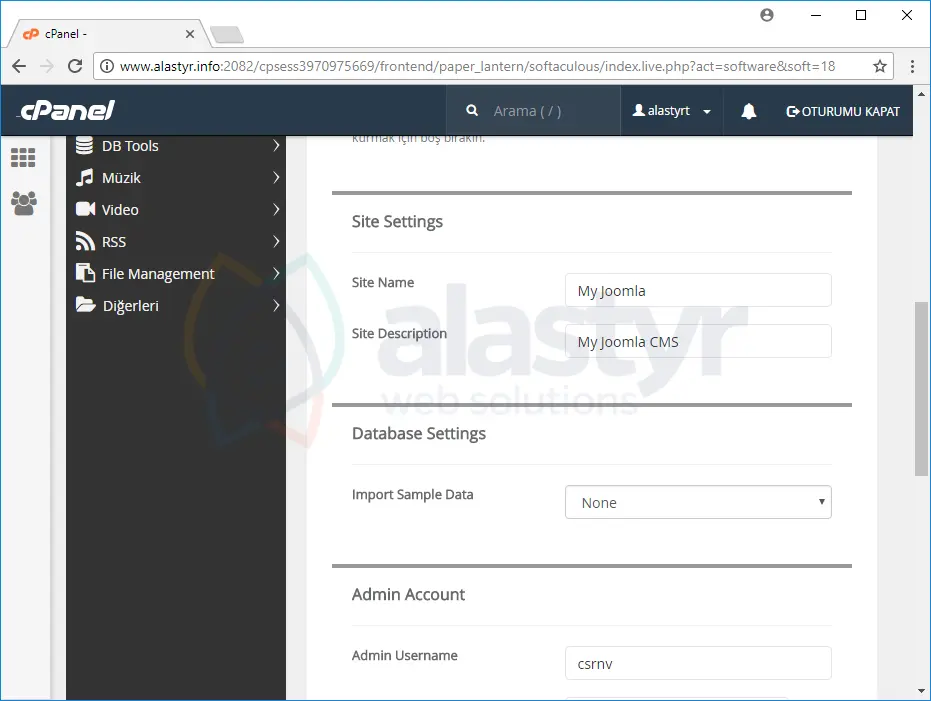Image resolution: width=931 pixels, height=701 pixels.
Task: Click the DB Tools database icon
Action: tap(84, 145)
